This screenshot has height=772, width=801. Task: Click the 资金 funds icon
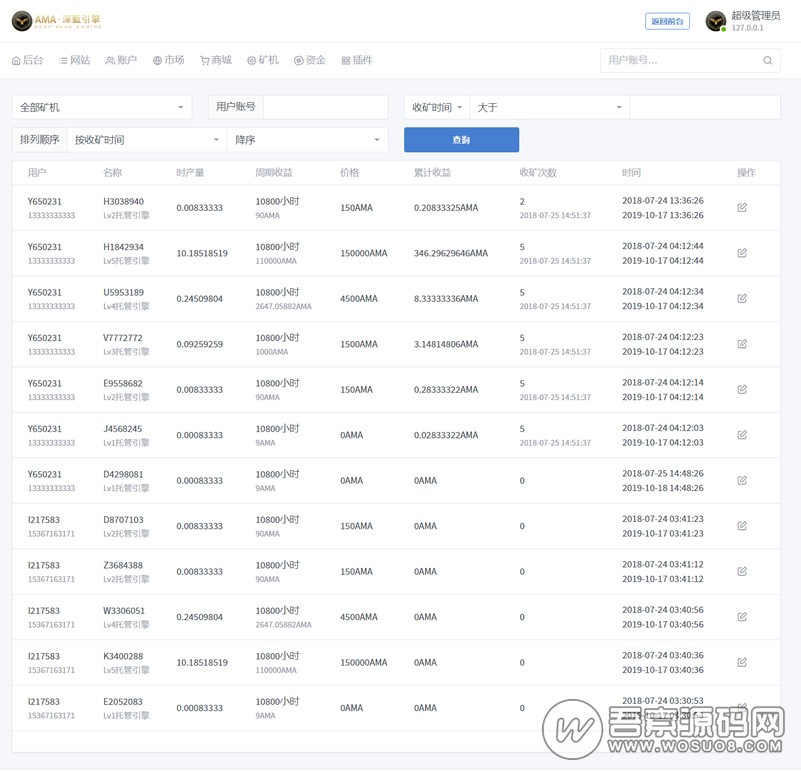coord(310,60)
